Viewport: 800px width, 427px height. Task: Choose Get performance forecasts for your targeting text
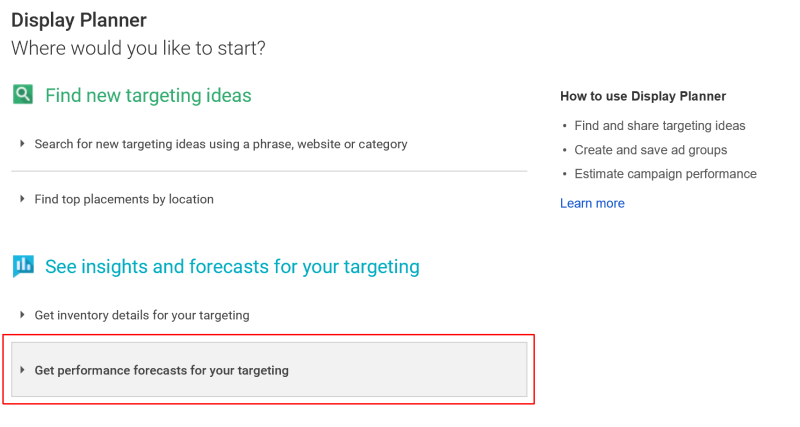[x=161, y=370]
